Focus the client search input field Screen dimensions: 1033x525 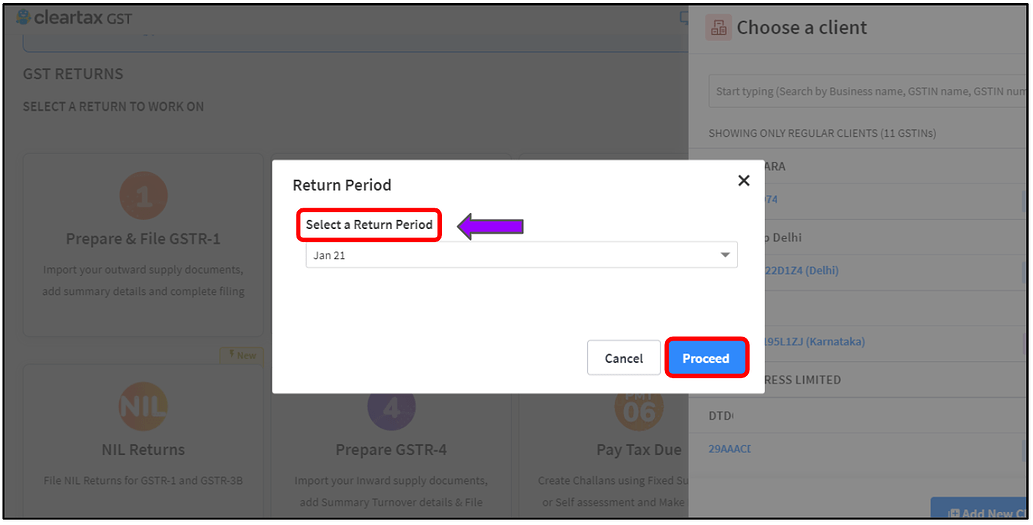[x=867, y=92]
